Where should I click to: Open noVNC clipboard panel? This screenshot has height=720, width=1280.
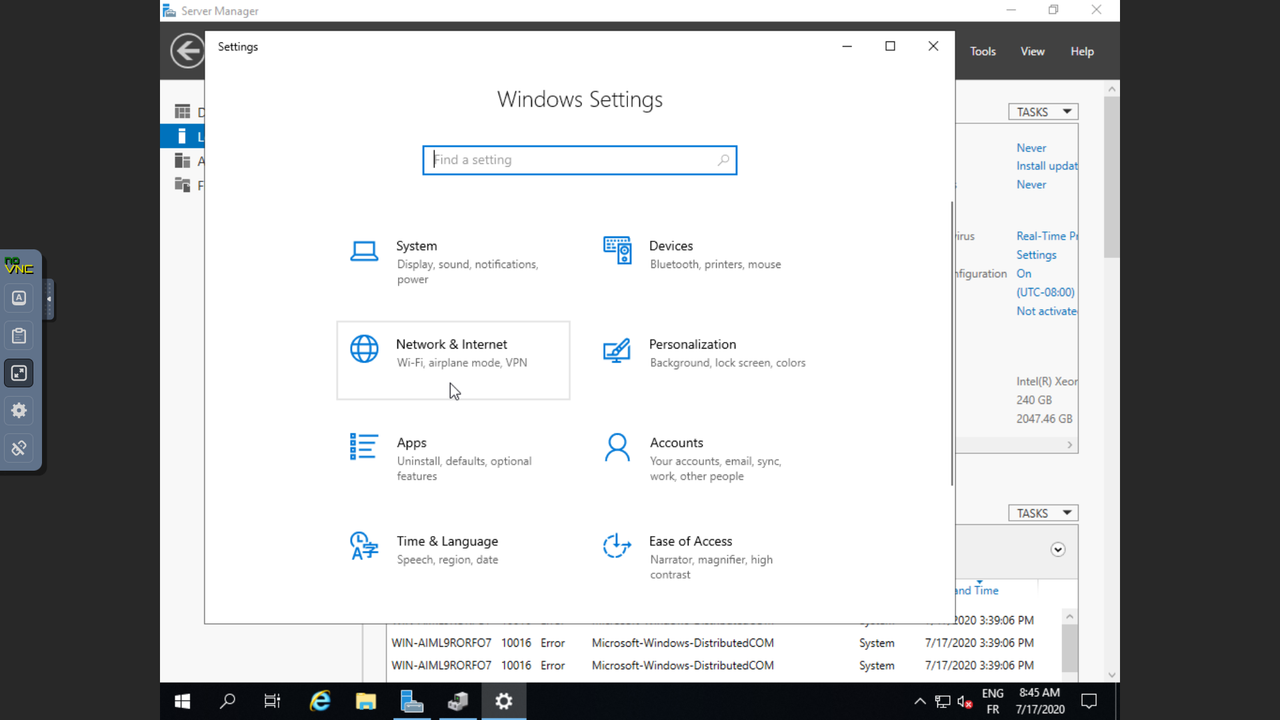click(19, 335)
